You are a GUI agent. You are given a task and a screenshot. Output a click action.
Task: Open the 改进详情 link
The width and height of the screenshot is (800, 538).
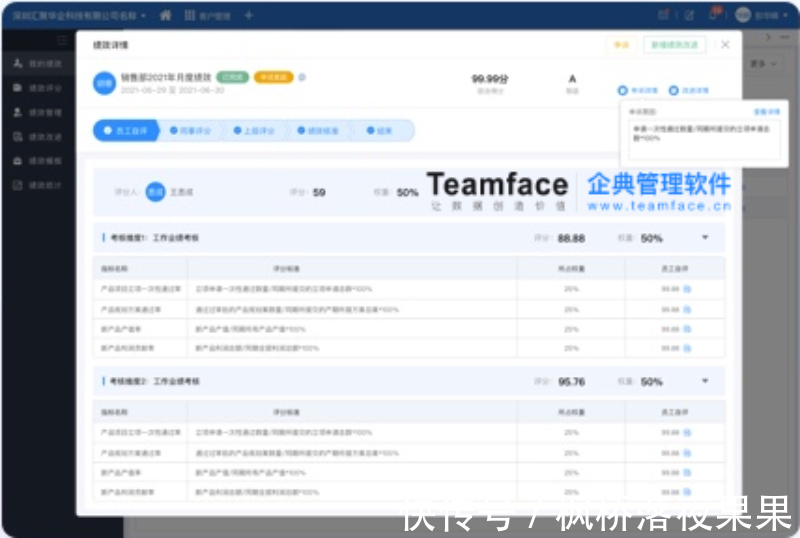pyautogui.click(x=688, y=90)
